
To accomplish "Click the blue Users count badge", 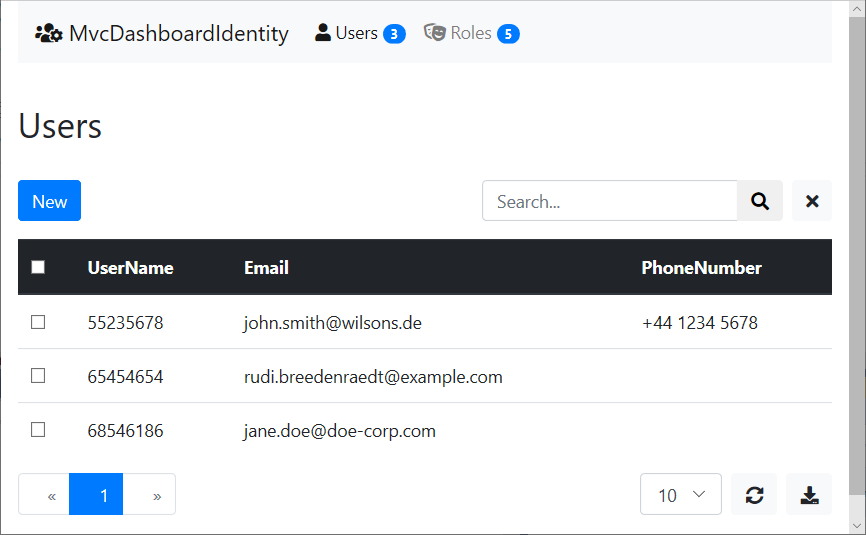I will point(394,34).
